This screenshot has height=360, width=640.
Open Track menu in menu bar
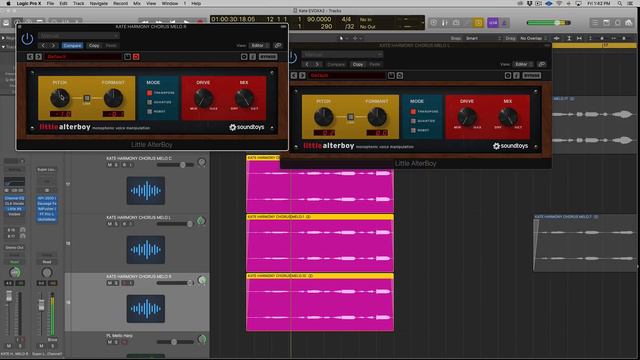coord(78,3)
